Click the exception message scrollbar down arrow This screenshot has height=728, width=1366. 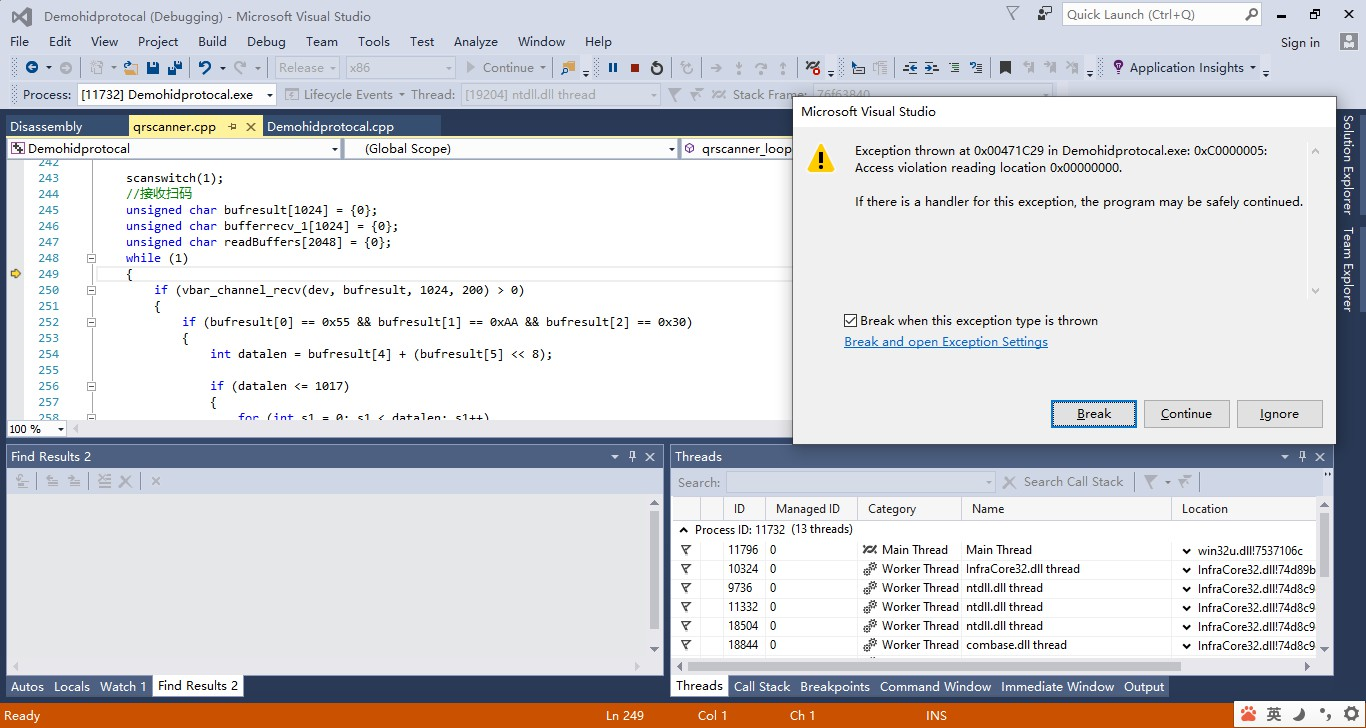[1316, 290]
